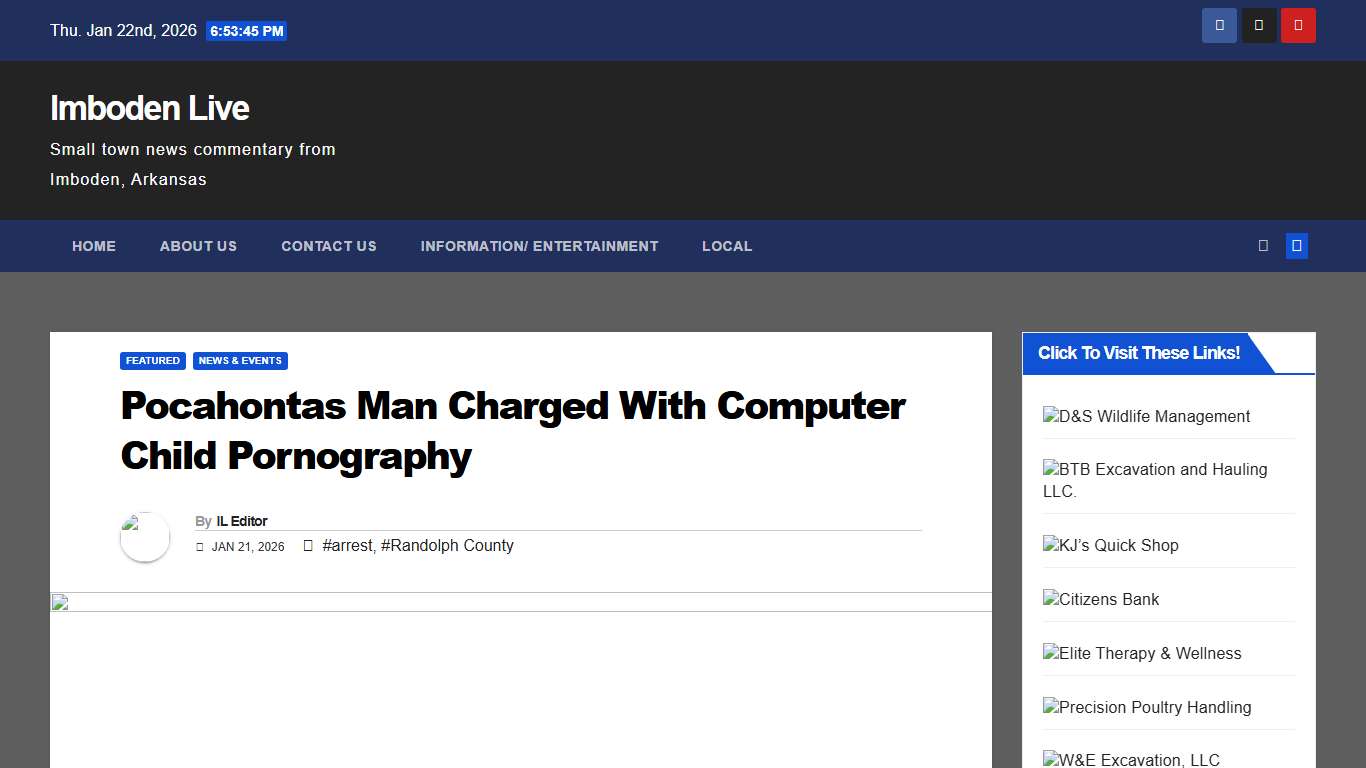Open the IL Editor author link

tap(242, 521)
